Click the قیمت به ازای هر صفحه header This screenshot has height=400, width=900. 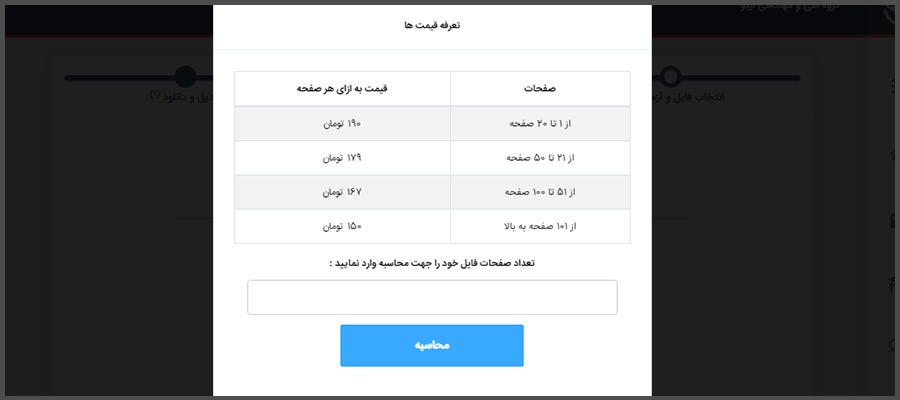point(342,89)
